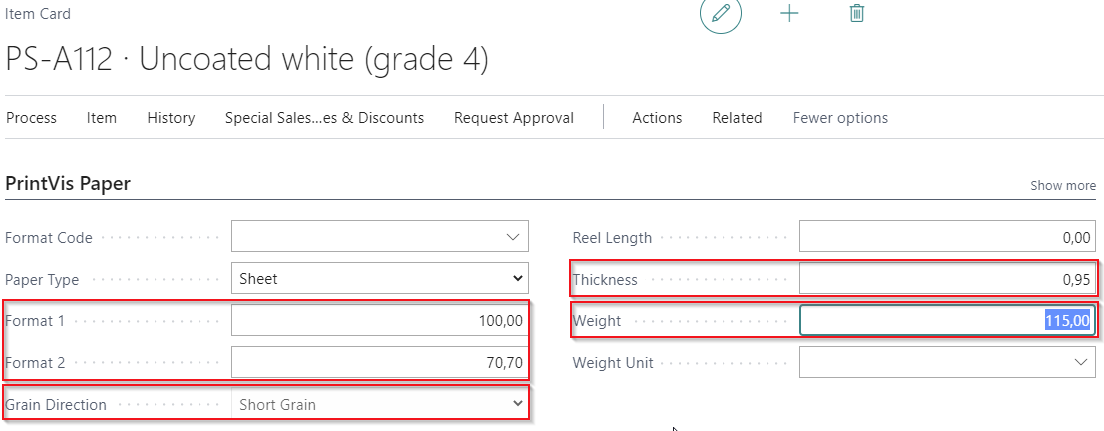Open the Paper Type dropdown
The image size is (1104, 431).
pos(380,279)
